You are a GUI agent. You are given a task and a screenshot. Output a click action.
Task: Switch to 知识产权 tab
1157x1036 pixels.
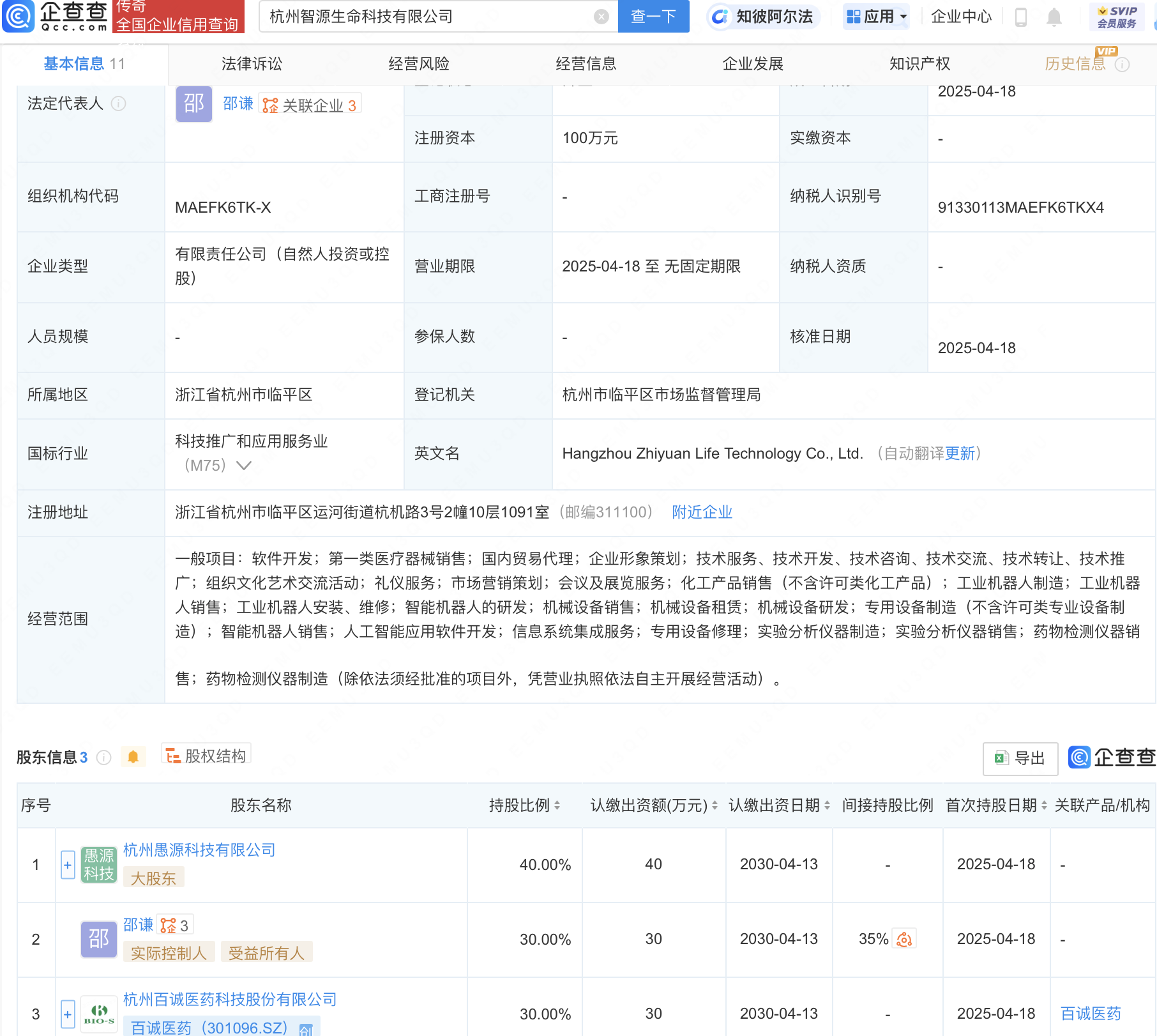[920, 64]
